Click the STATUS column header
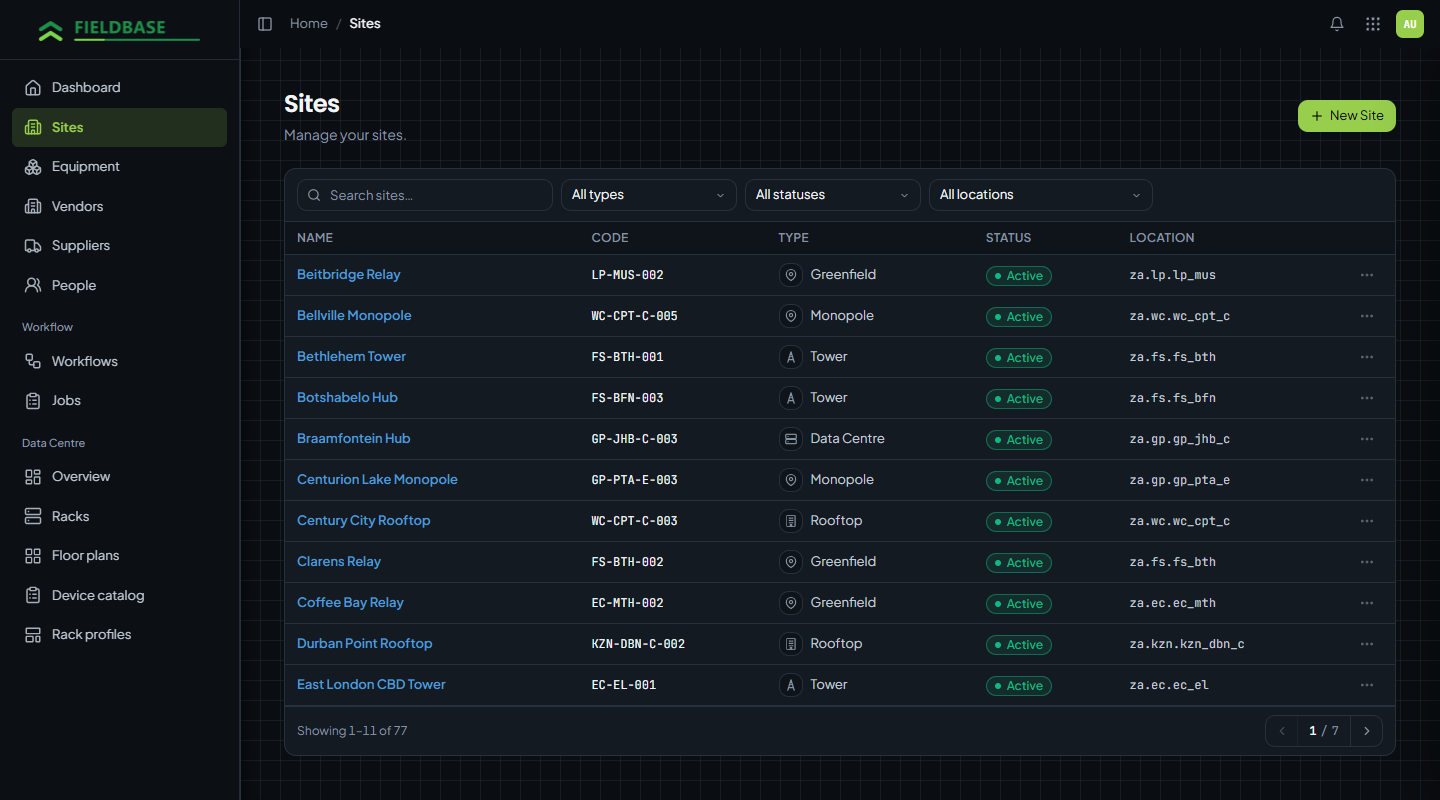Viewport: 1440px width, 800px height. pos(1008,238)
